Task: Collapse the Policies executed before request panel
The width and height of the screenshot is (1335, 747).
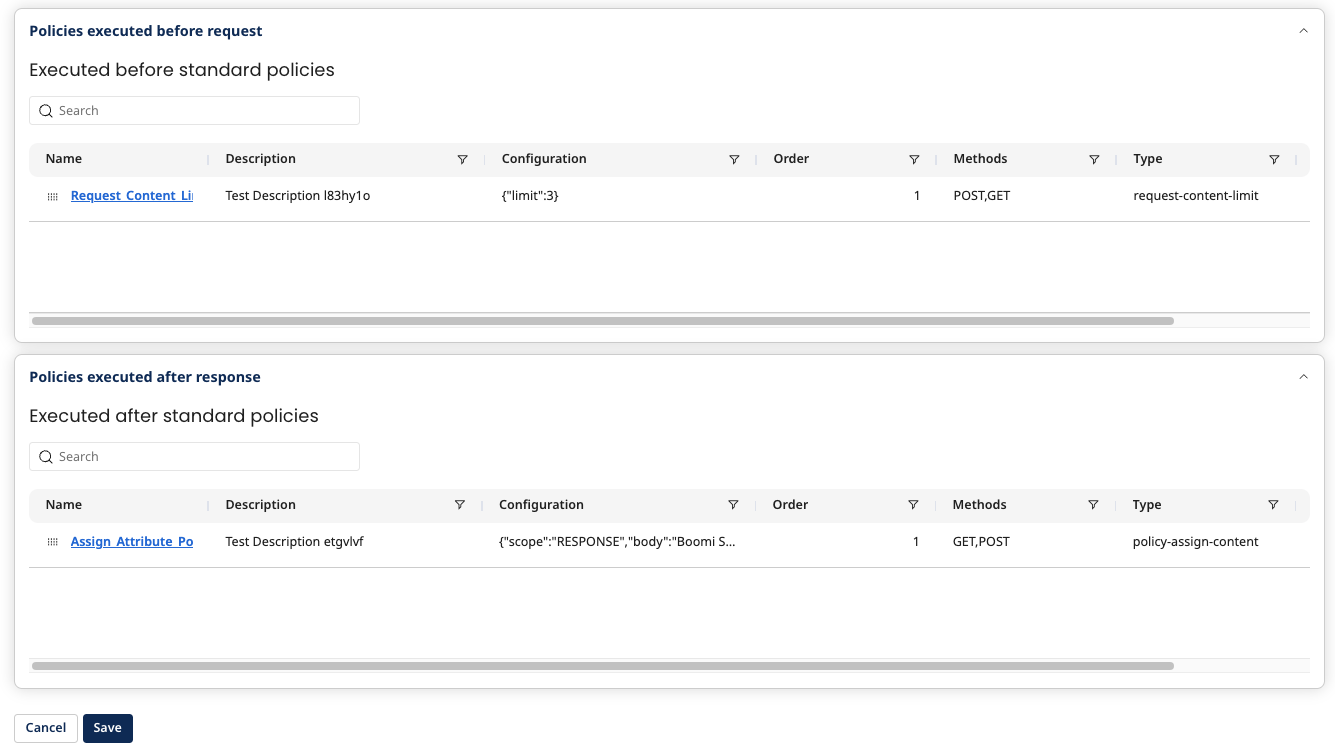Action: [1303, 30]
